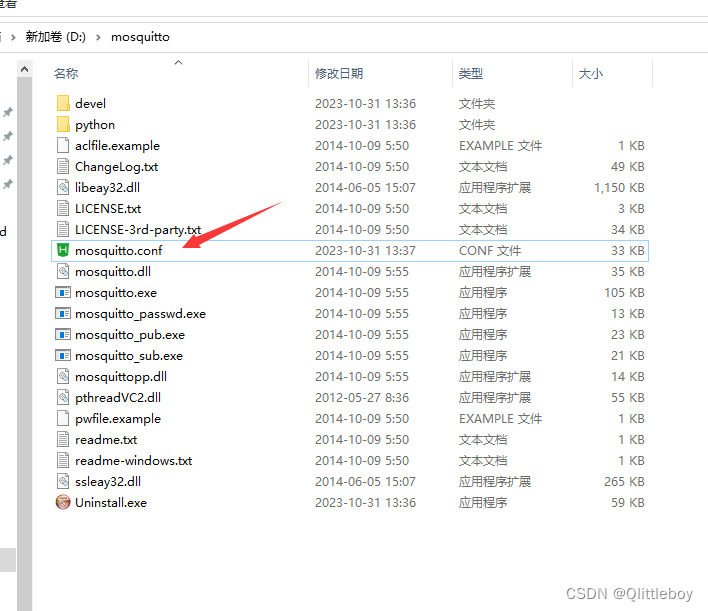Click the 49 KB size of ChangeLog.txt

pyautogui.click(x=628, y=167)
